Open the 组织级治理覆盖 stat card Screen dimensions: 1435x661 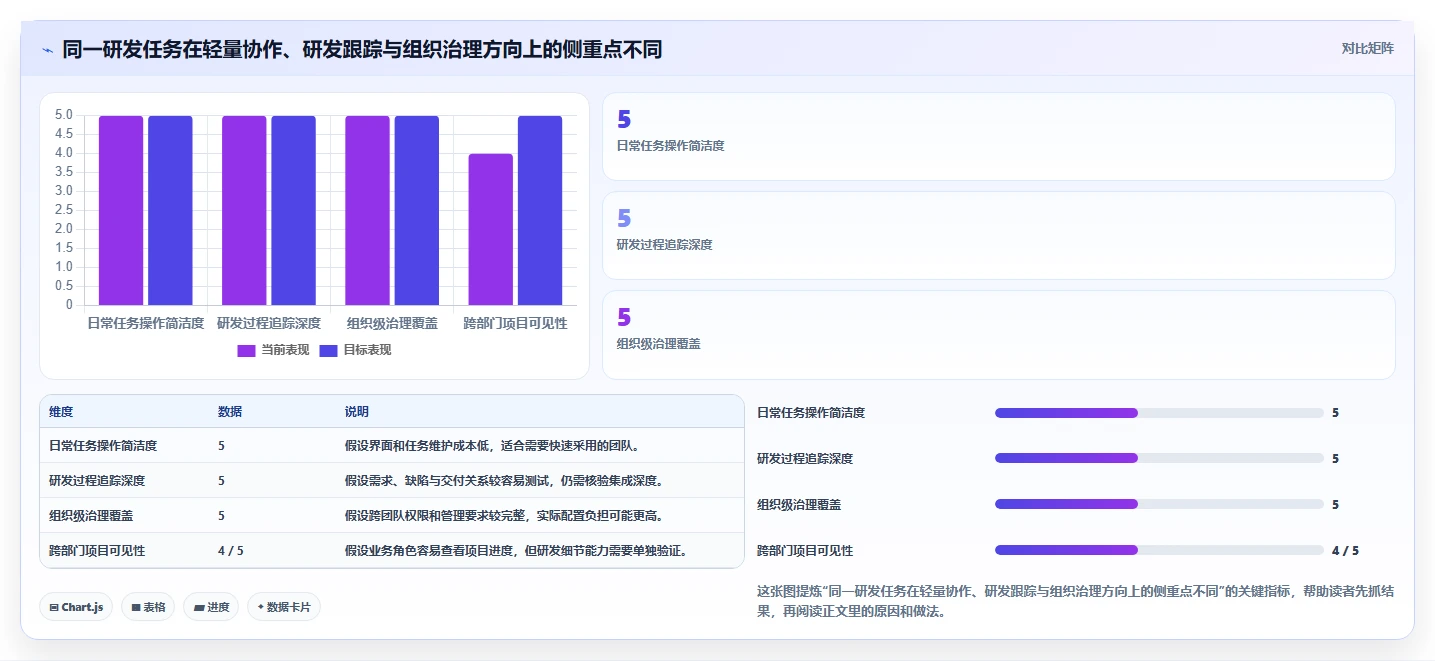pyautogui.click(x=998, y=335)
